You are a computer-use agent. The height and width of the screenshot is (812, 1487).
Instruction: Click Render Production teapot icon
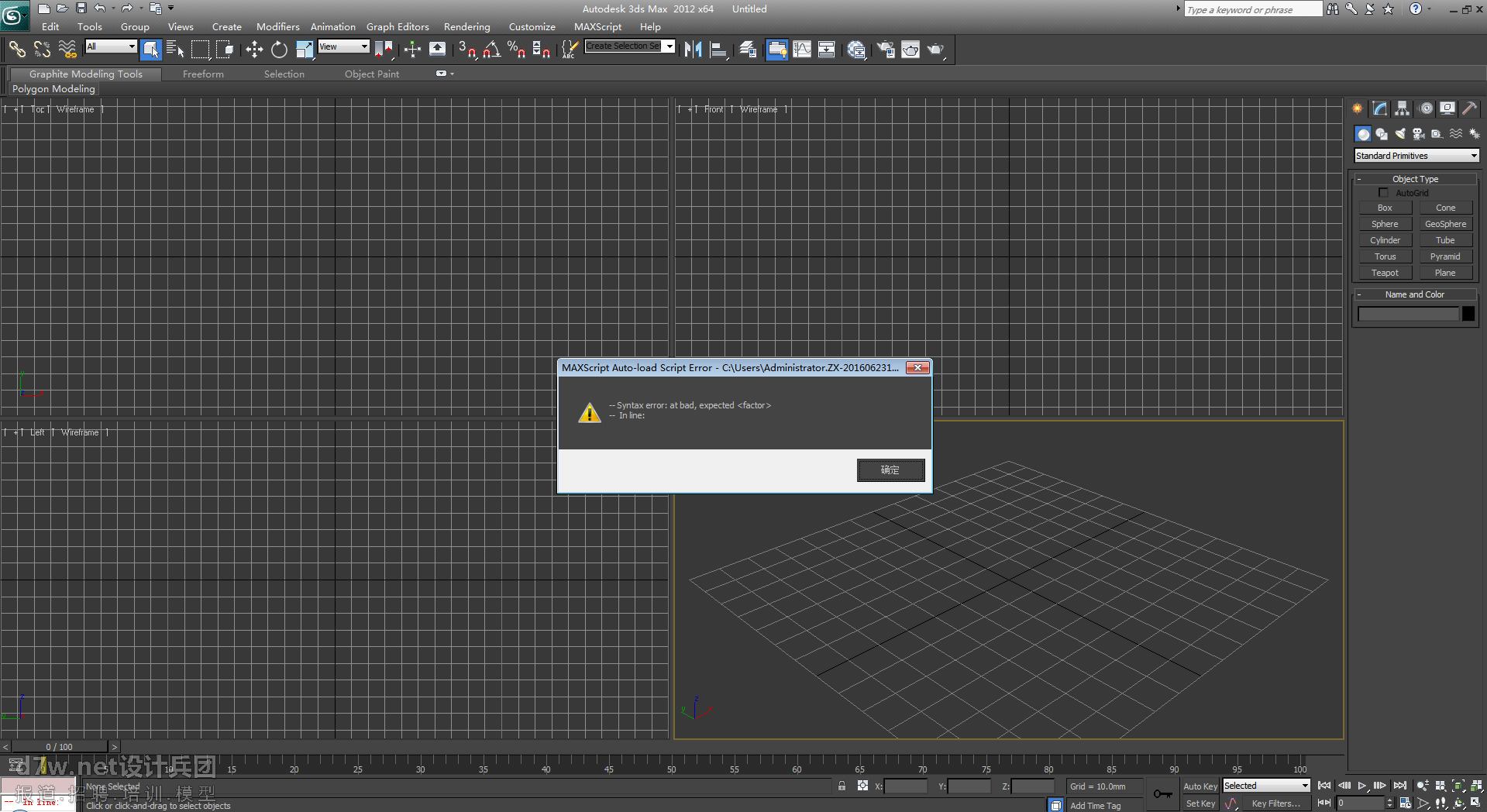(935, 50)
